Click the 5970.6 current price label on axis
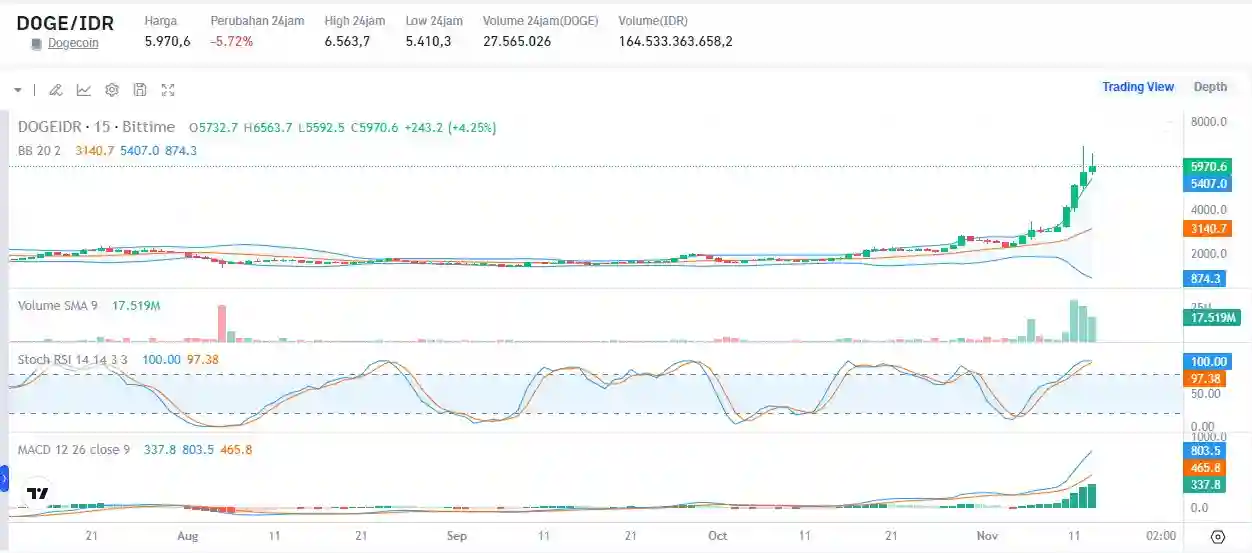The height and width of the screenshot is (553, 1252). [x=1208, y=167]
